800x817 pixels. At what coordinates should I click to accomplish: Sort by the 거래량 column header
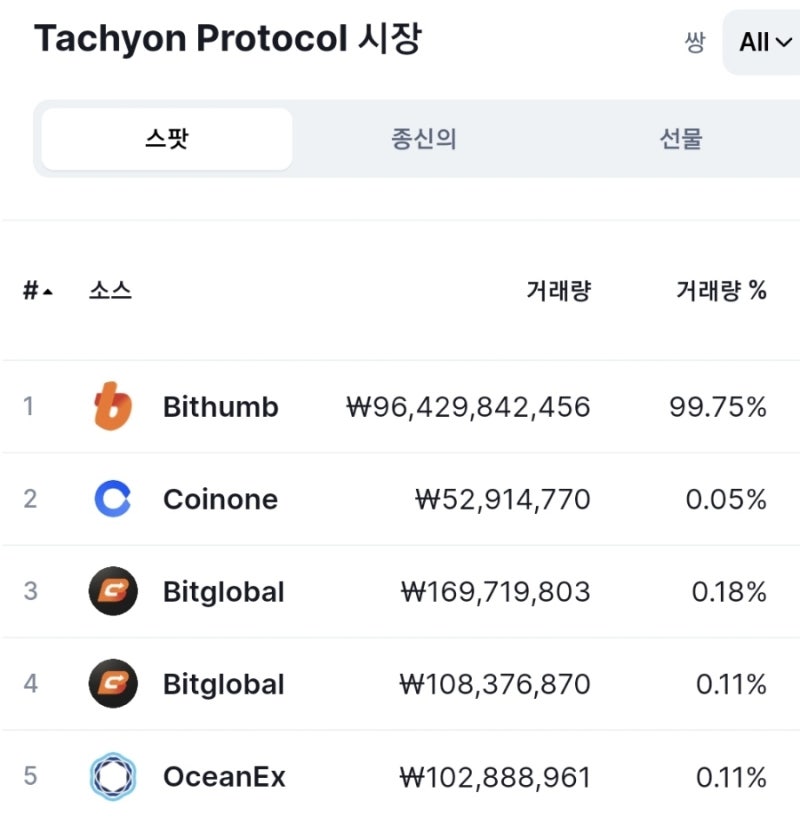point(559,290)
